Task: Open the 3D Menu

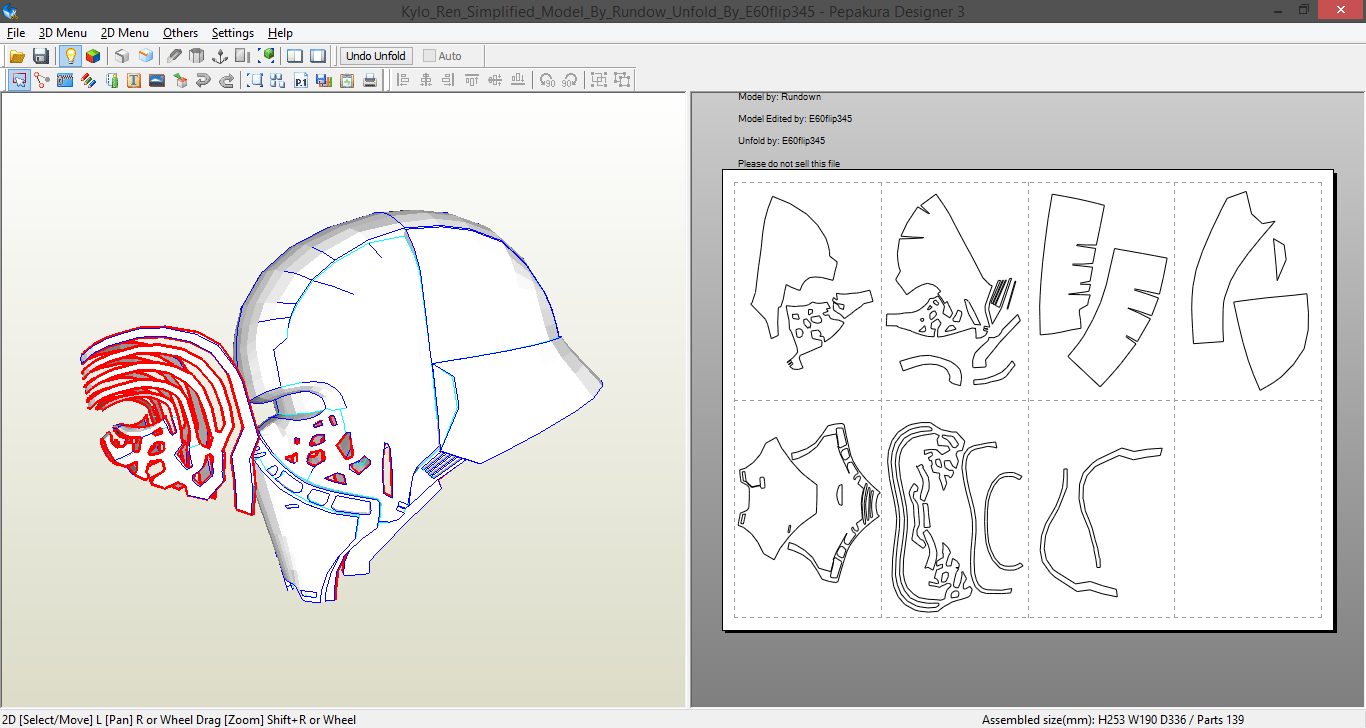Action: (x=63, y=33)
